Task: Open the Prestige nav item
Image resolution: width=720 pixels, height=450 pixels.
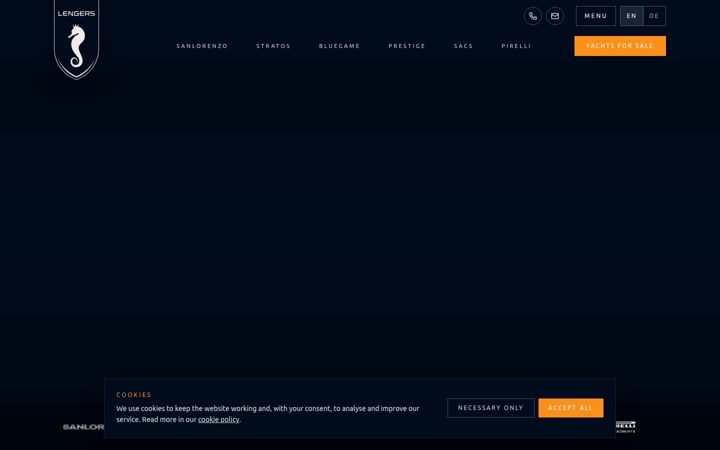Action: point(407,46)
